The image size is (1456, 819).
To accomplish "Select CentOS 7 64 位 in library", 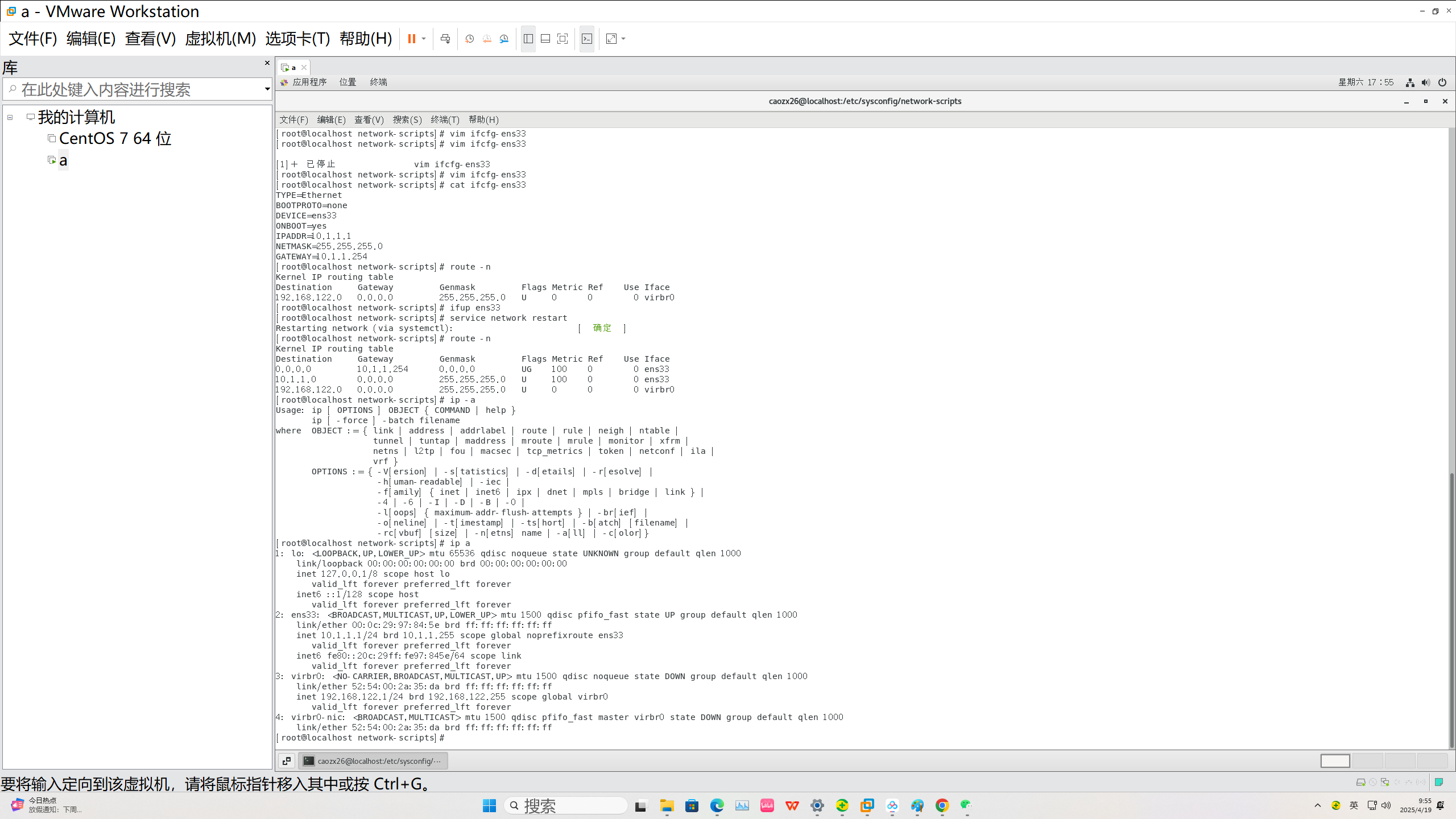I will click(115, 138).
